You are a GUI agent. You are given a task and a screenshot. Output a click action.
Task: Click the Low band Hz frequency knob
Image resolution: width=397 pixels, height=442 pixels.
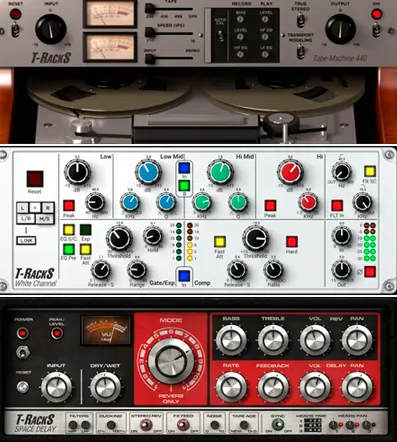coord(95,202)
